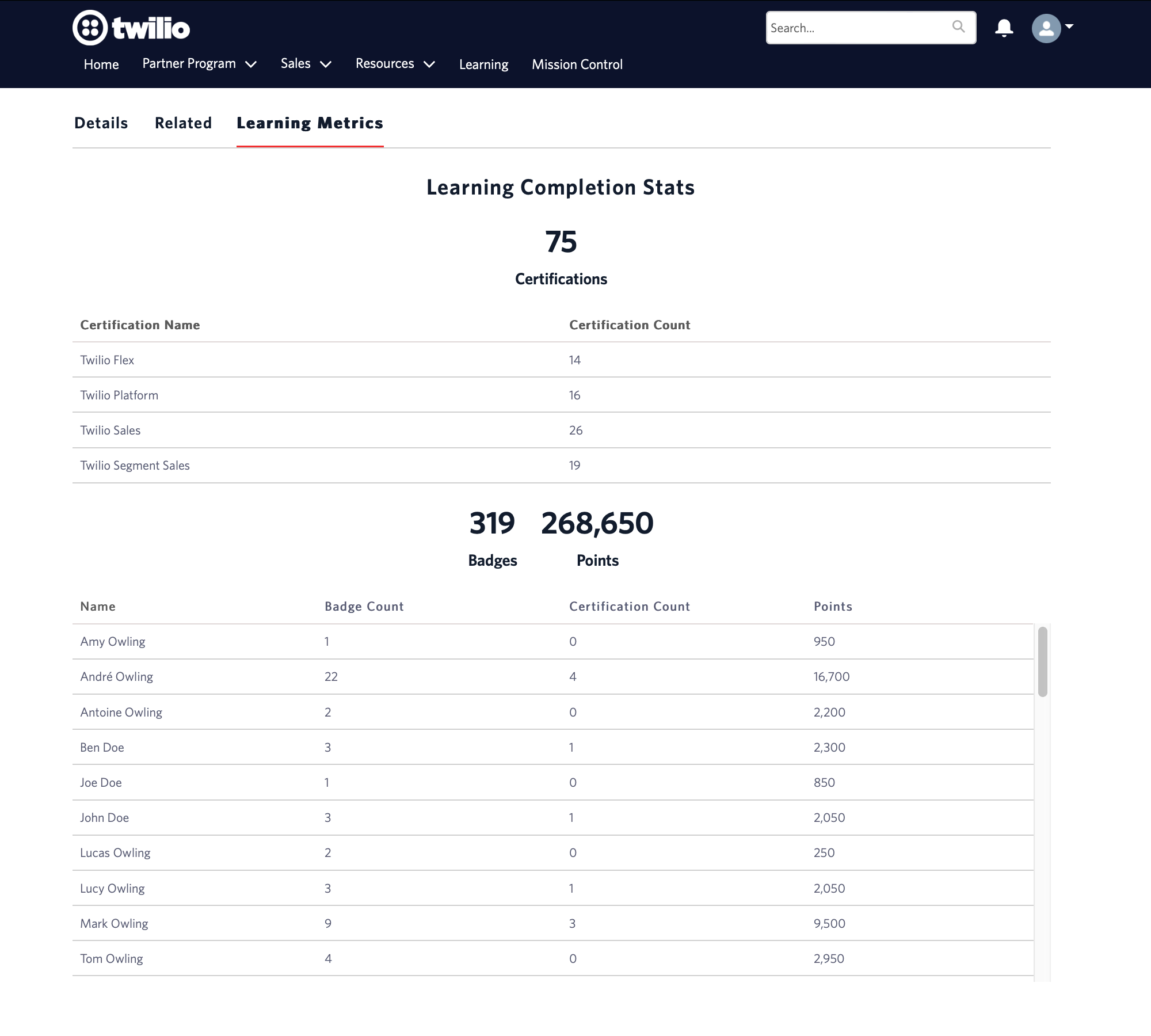The image size is (1151, 1036).
Task: Click the search magnifier icon
Action: click(x=958, y=26)
